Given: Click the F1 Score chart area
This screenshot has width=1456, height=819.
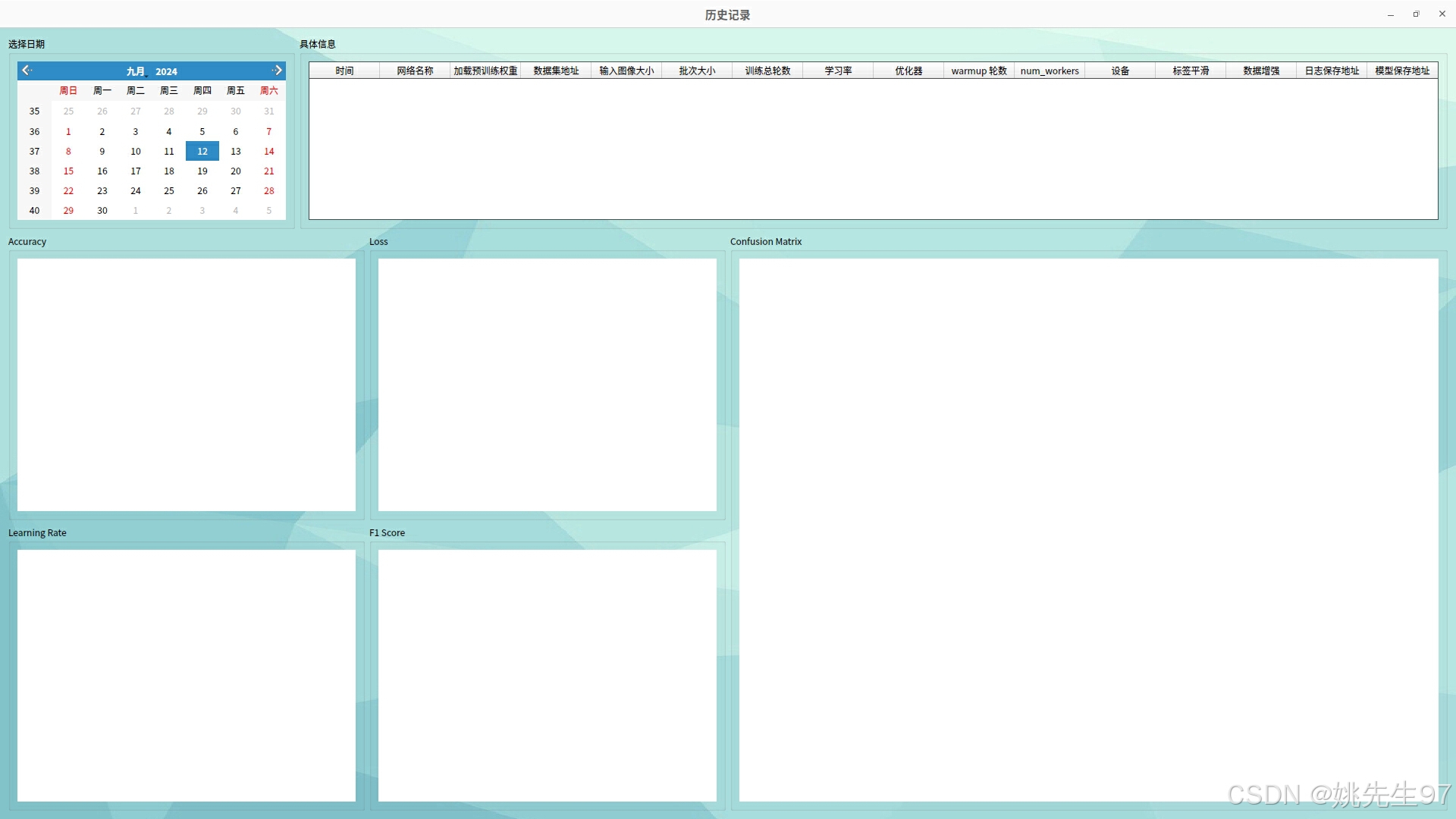Looking at the screenshot, I should click(x=547, y=675).
